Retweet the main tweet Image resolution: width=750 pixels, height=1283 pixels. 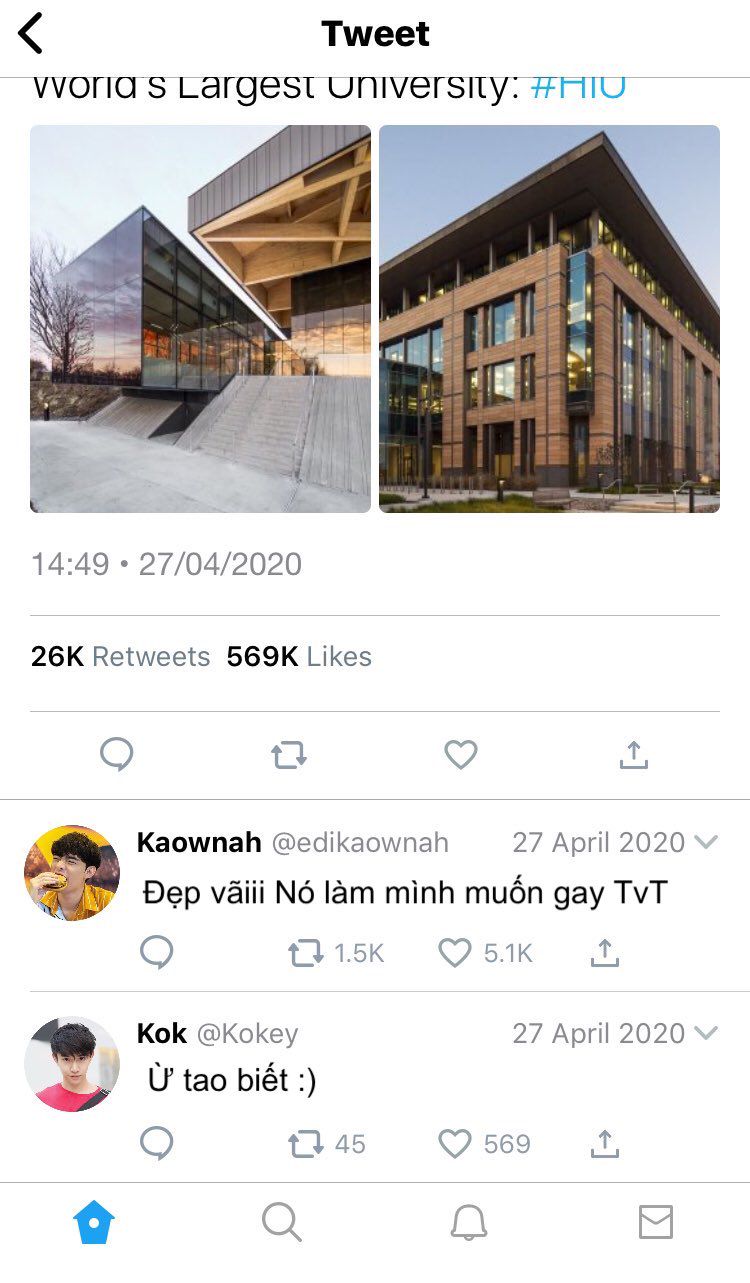tap(289, 755)
